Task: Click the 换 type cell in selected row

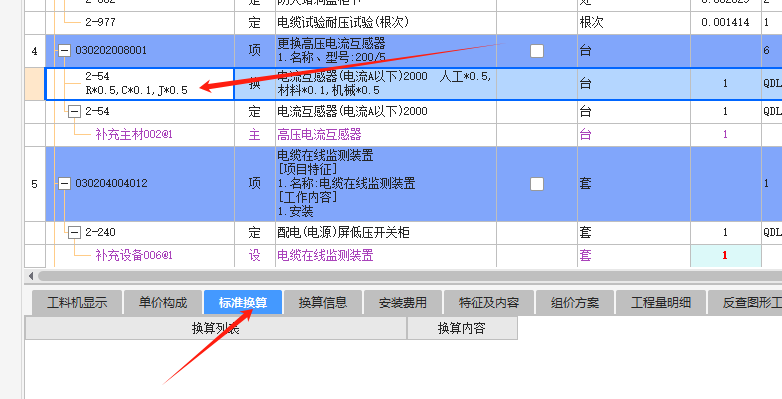Action: coord(254,84)
